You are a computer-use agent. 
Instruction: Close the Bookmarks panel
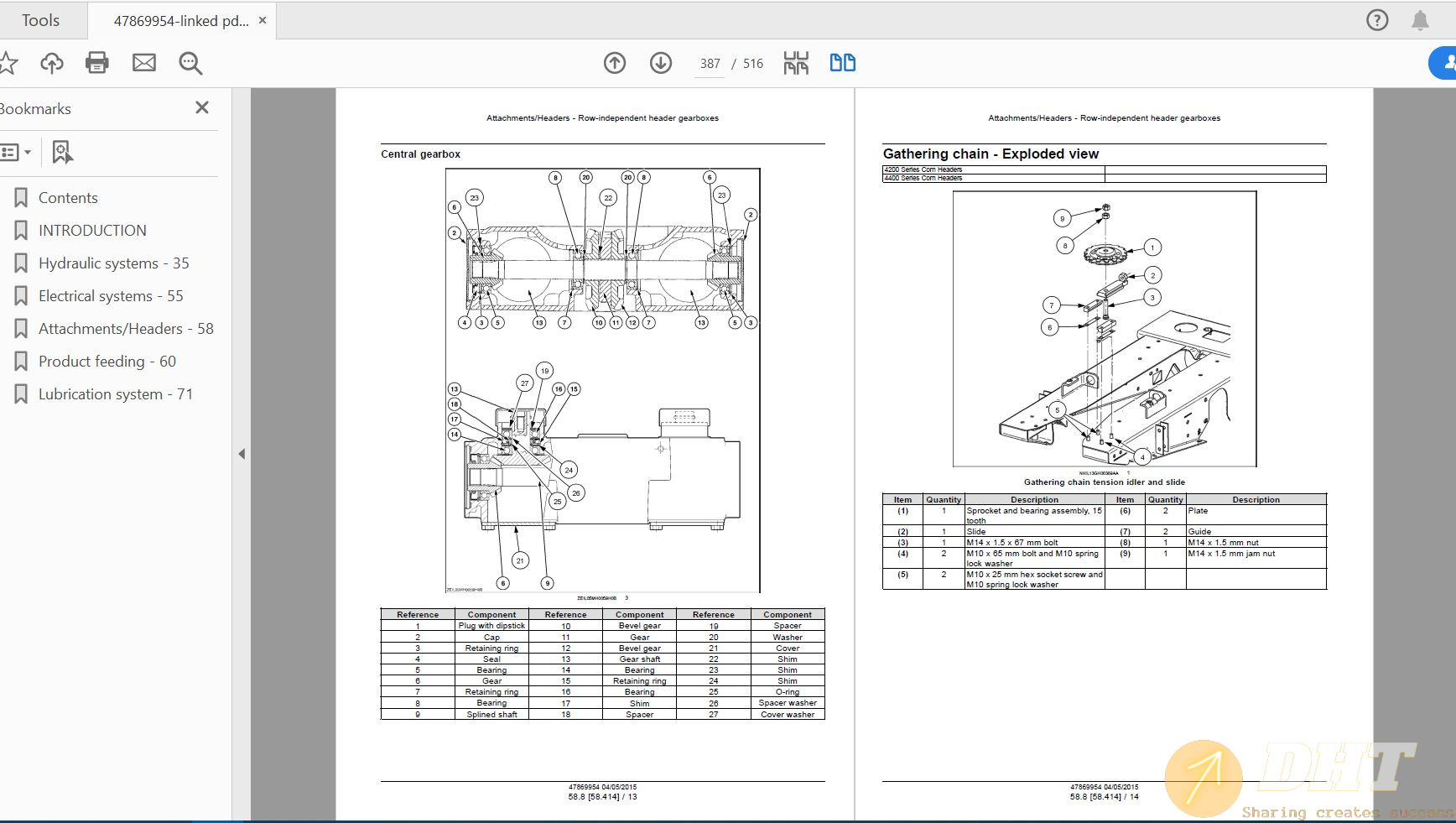pos(202,107)
